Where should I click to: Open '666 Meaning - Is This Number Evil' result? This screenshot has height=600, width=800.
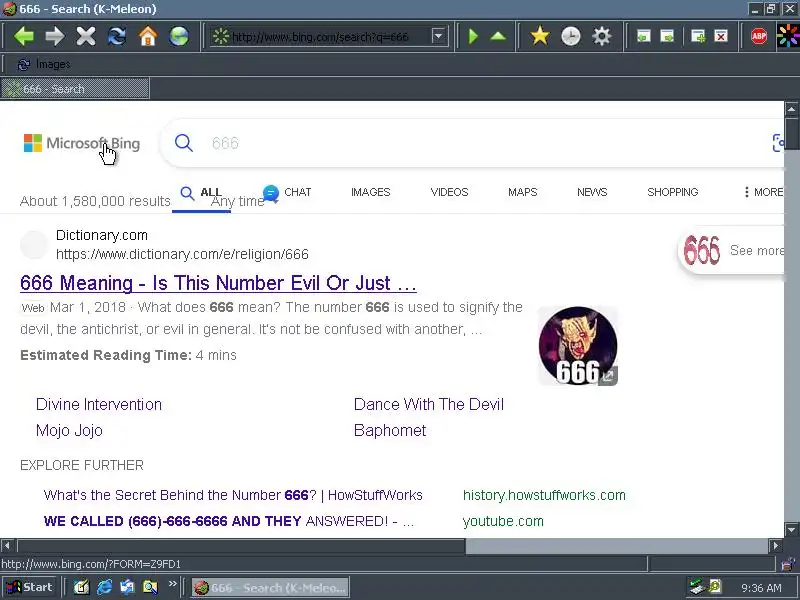218,283
